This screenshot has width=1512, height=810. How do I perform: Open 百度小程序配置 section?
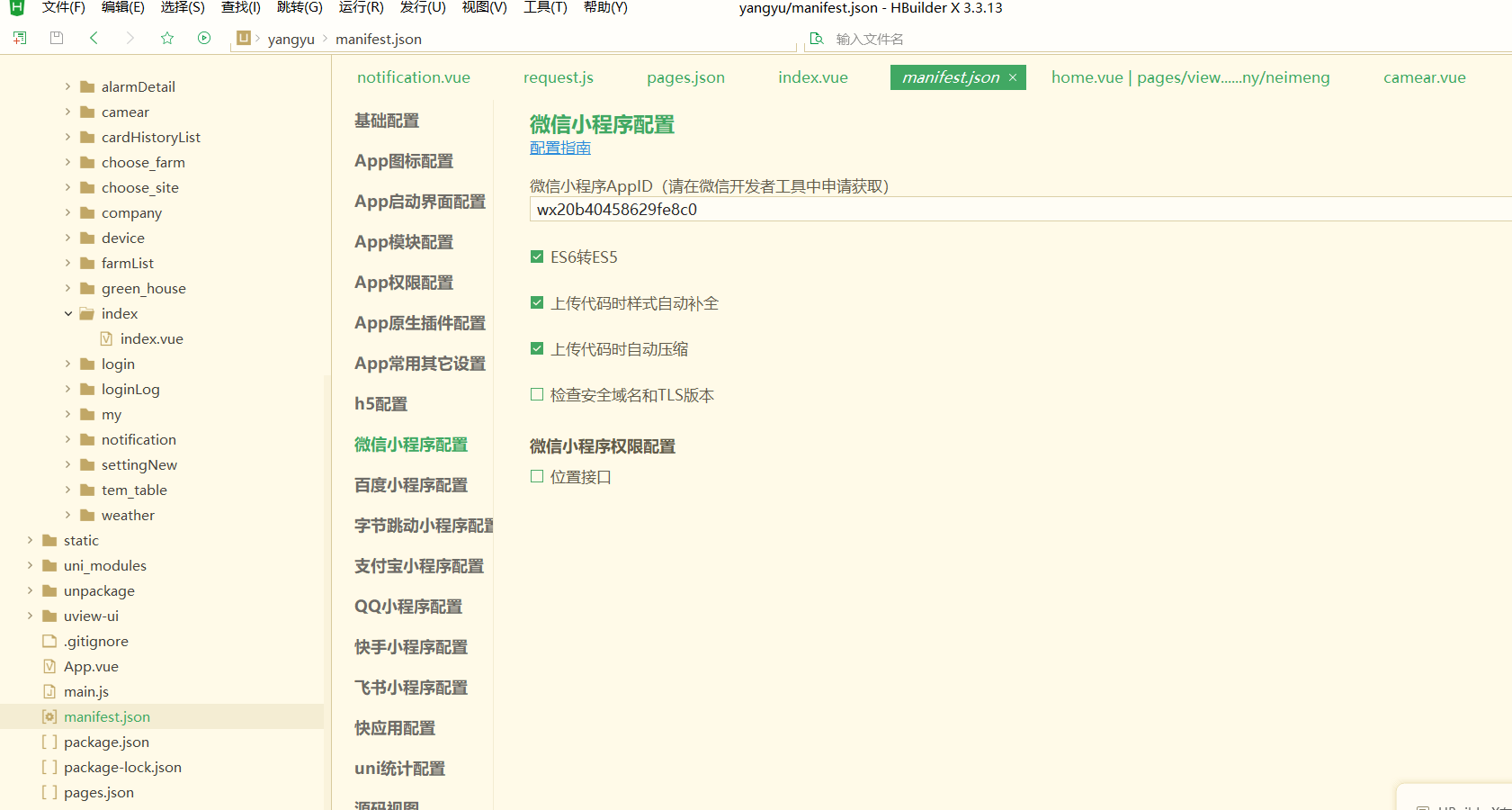[x=411, y=485]
